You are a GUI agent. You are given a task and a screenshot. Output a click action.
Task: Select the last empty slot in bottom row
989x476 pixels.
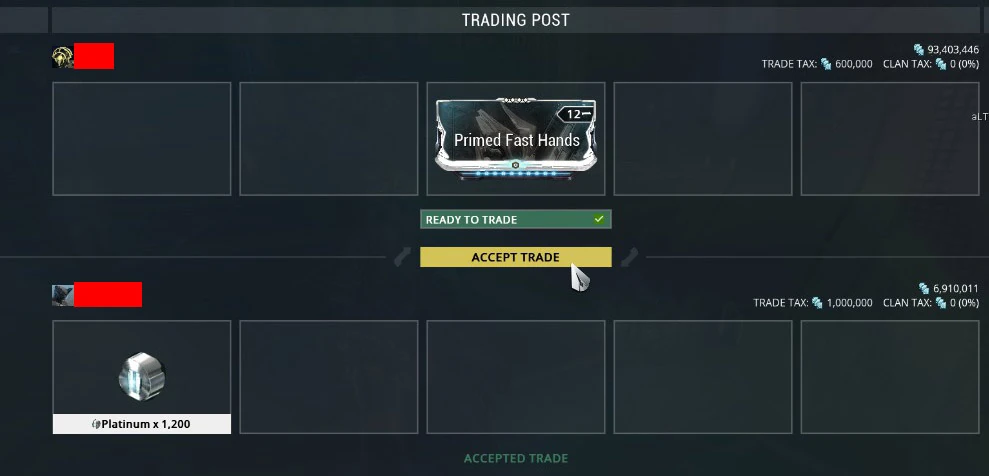coord(890,377)
